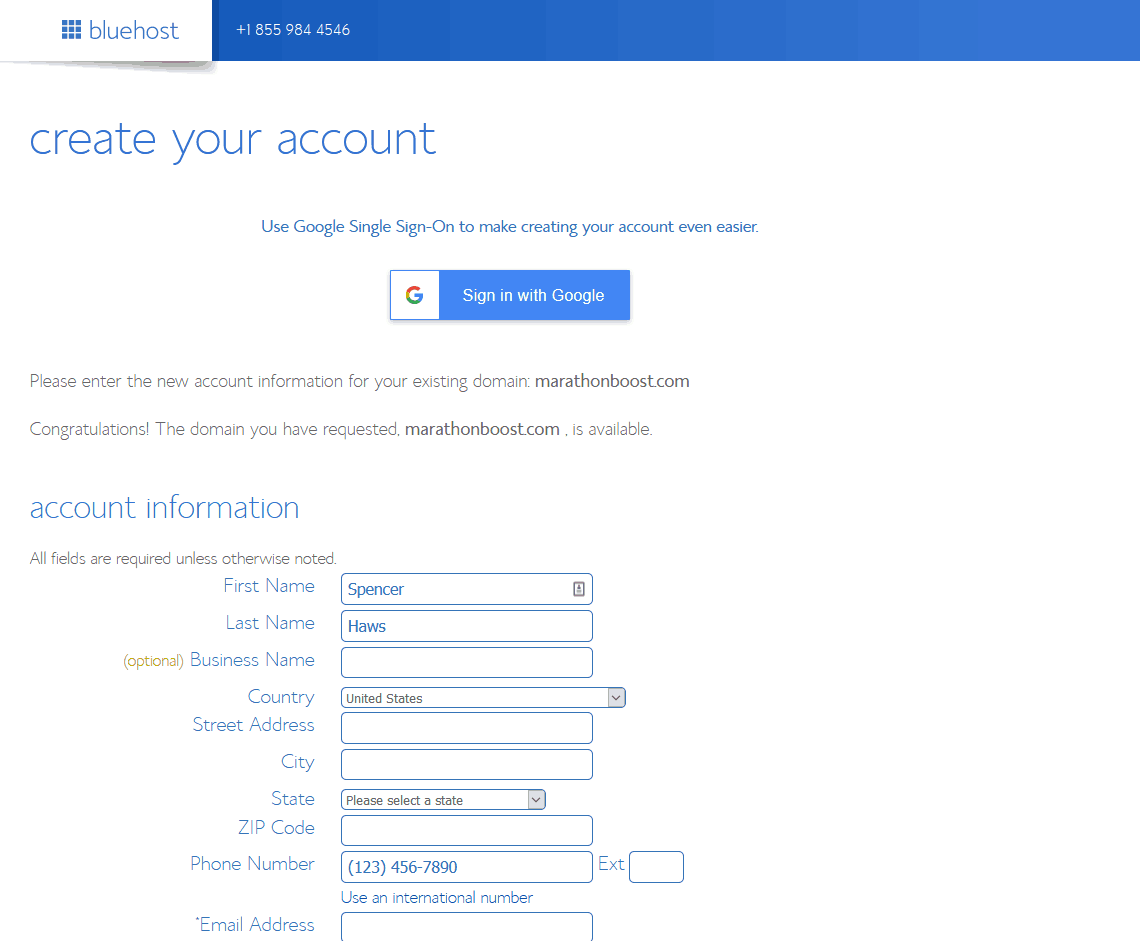Click the 'create your account' heading

[233, 140]
